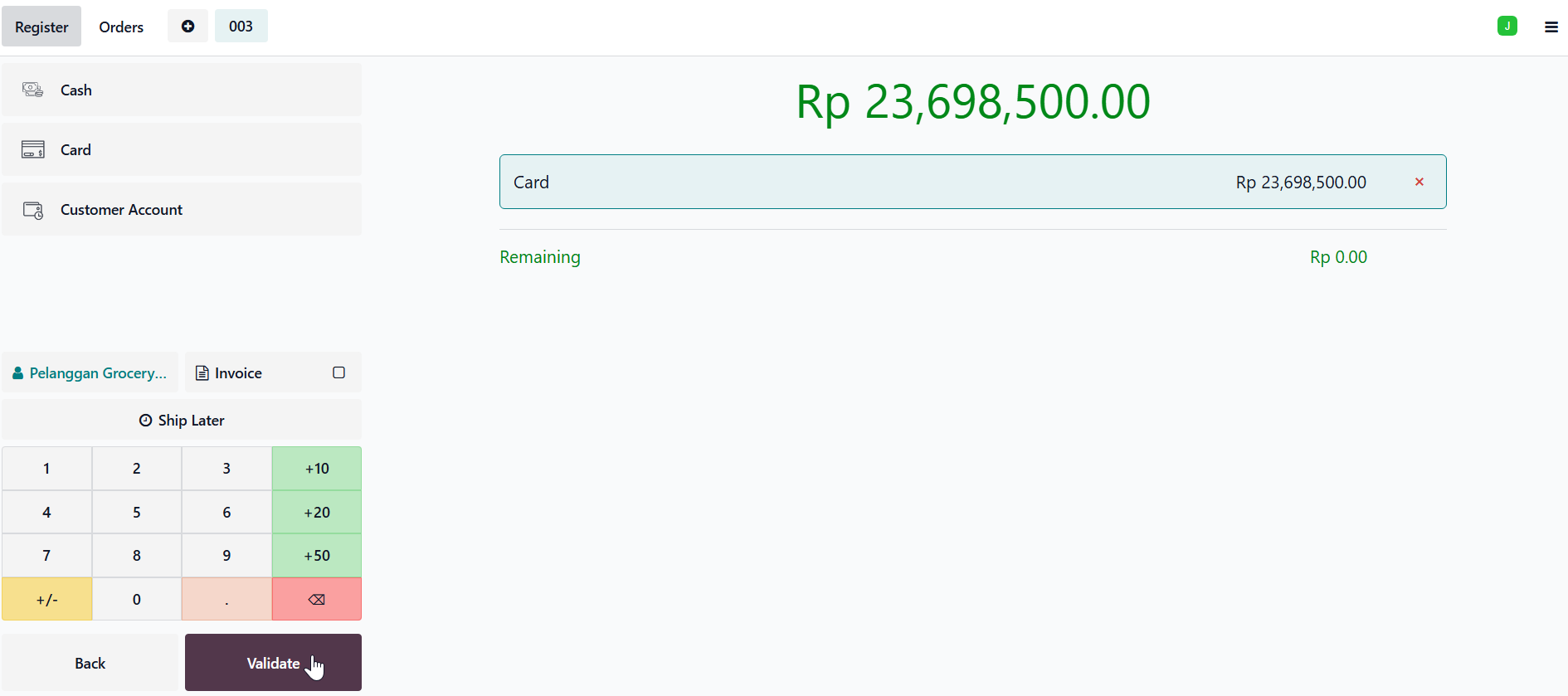The height and width of the screenshot is (696, 1568).
Task: Pick Customer Account payment method
Action: (x=181, y=209)
